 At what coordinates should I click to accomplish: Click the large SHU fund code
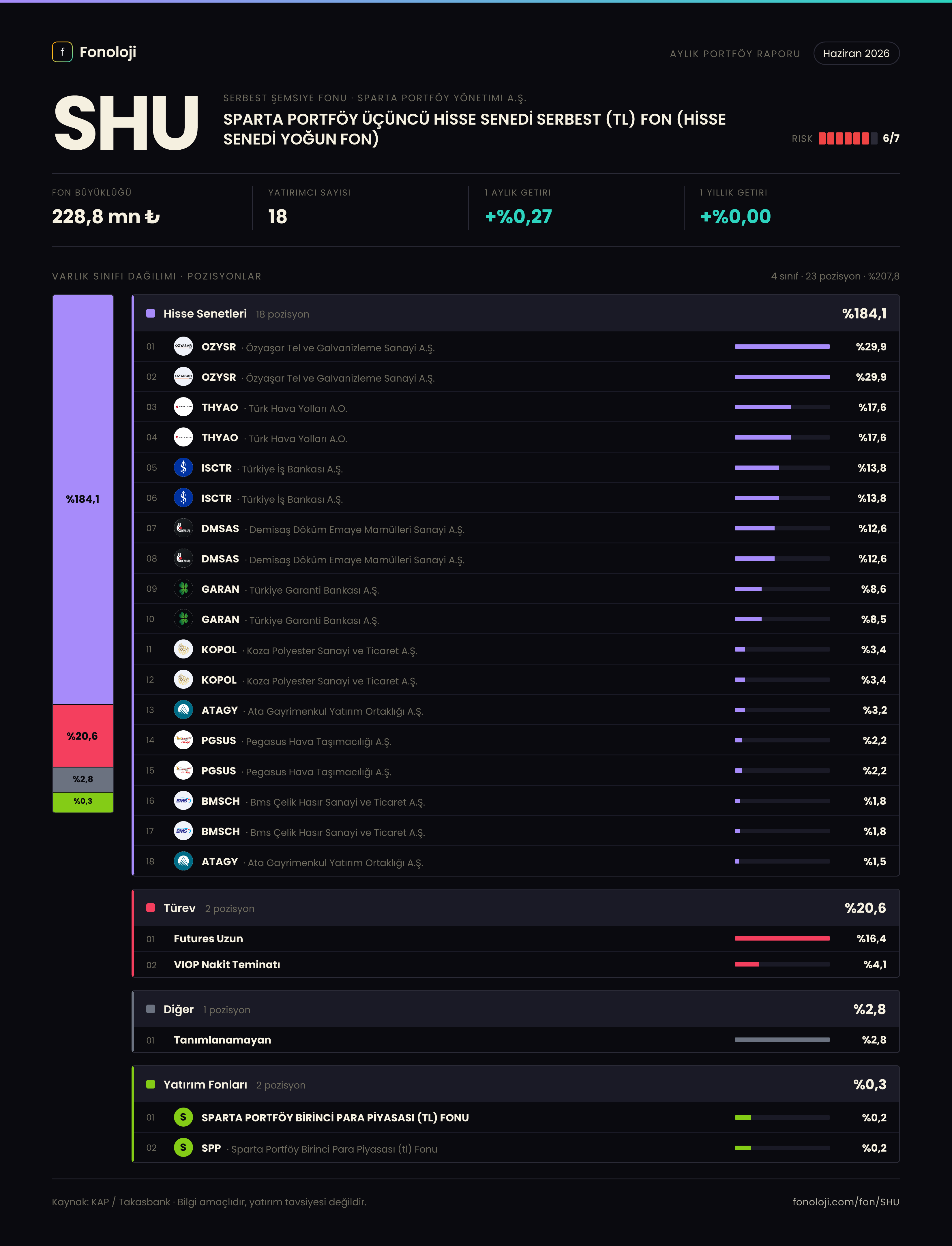[x=126, y=123]
